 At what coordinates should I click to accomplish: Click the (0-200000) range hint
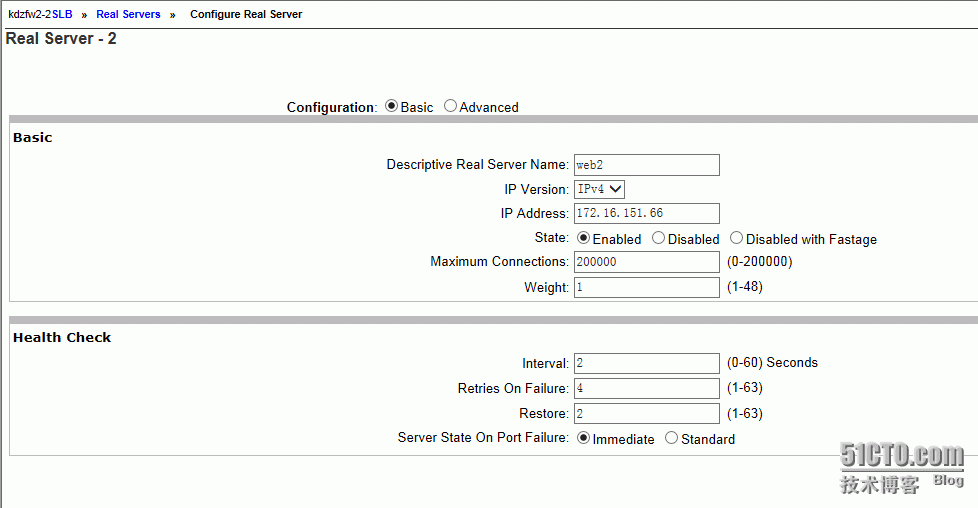click(x=760, y=261)
